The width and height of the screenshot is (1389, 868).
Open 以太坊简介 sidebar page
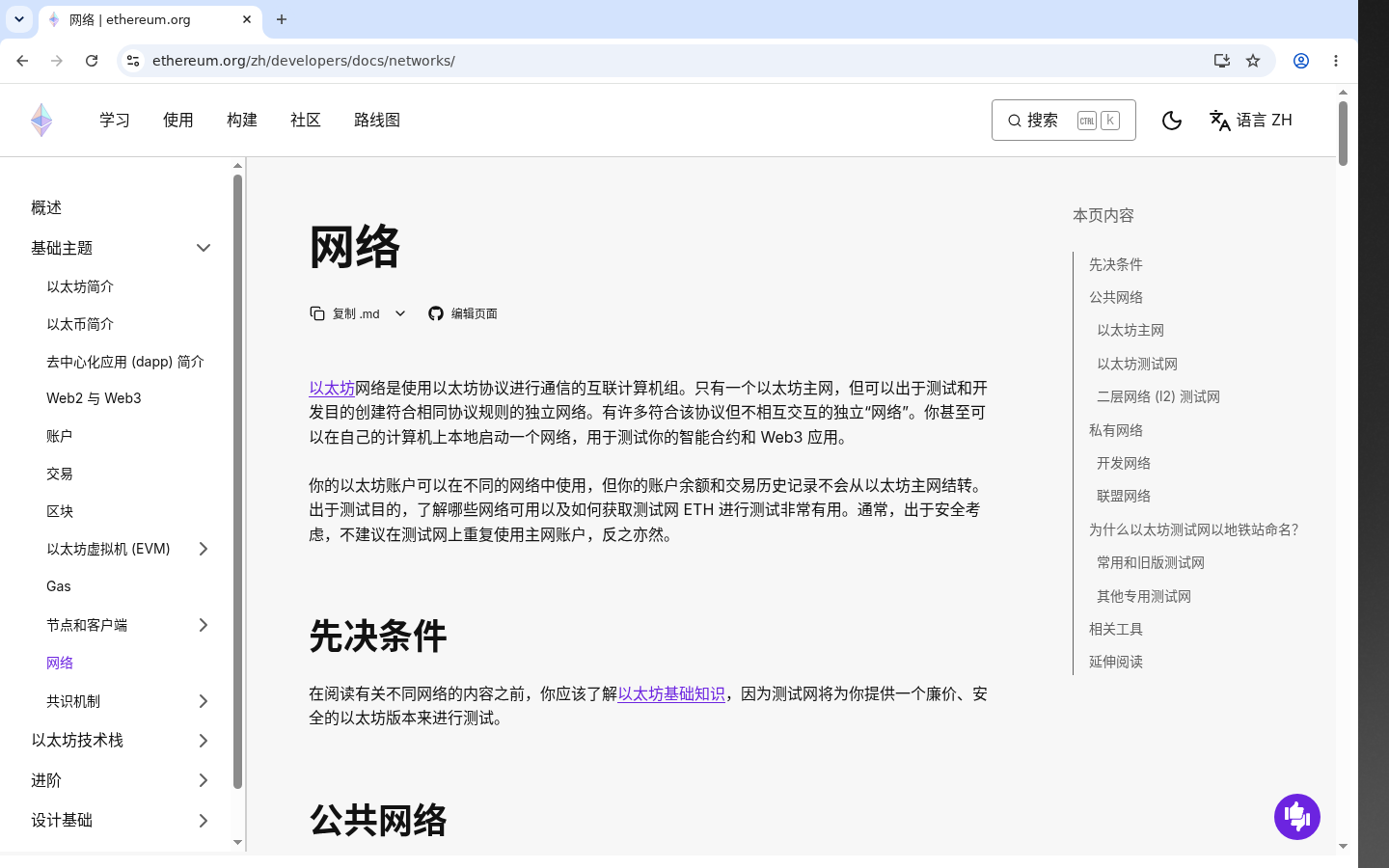click(x=80, y=286)
